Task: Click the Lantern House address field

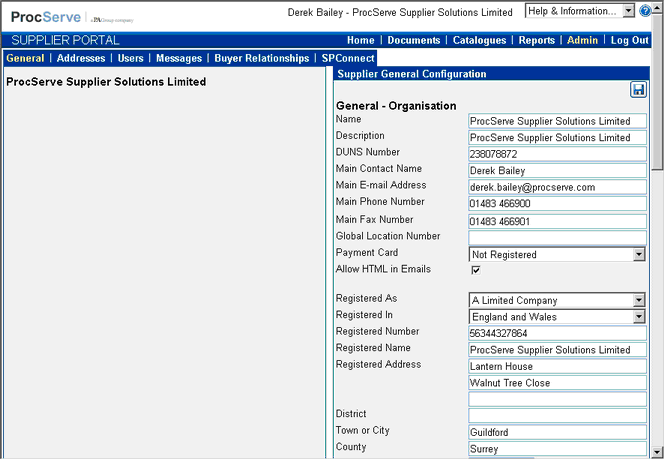Action: [557, 366]
